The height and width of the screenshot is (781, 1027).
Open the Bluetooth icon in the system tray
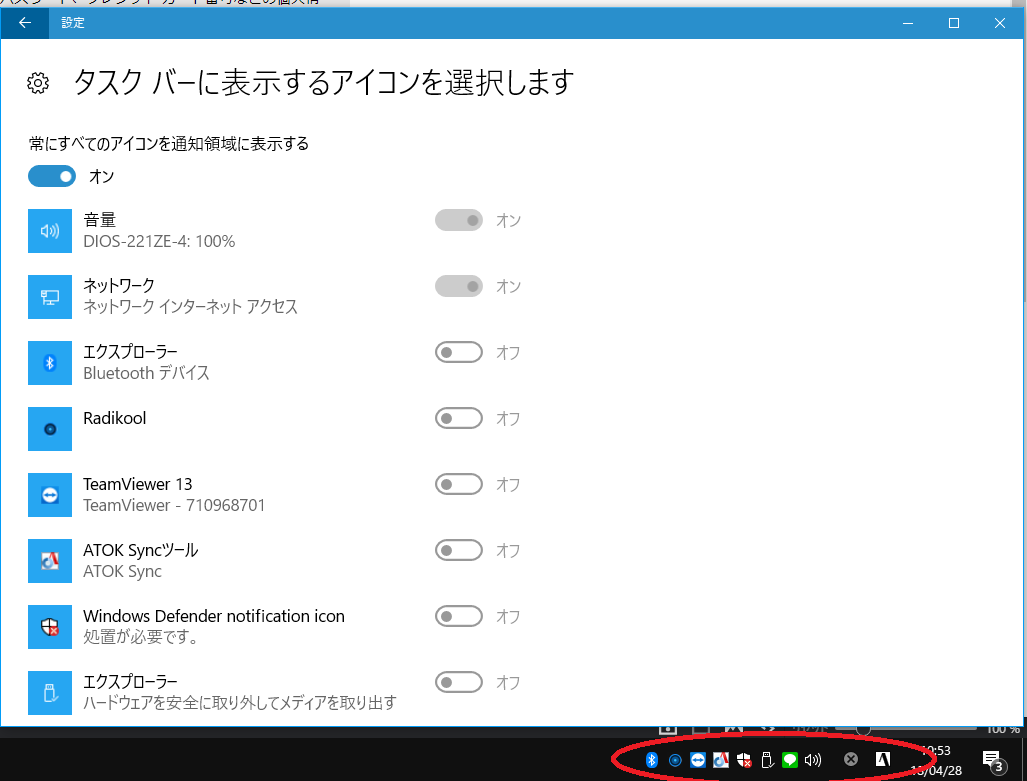(652, 759)
